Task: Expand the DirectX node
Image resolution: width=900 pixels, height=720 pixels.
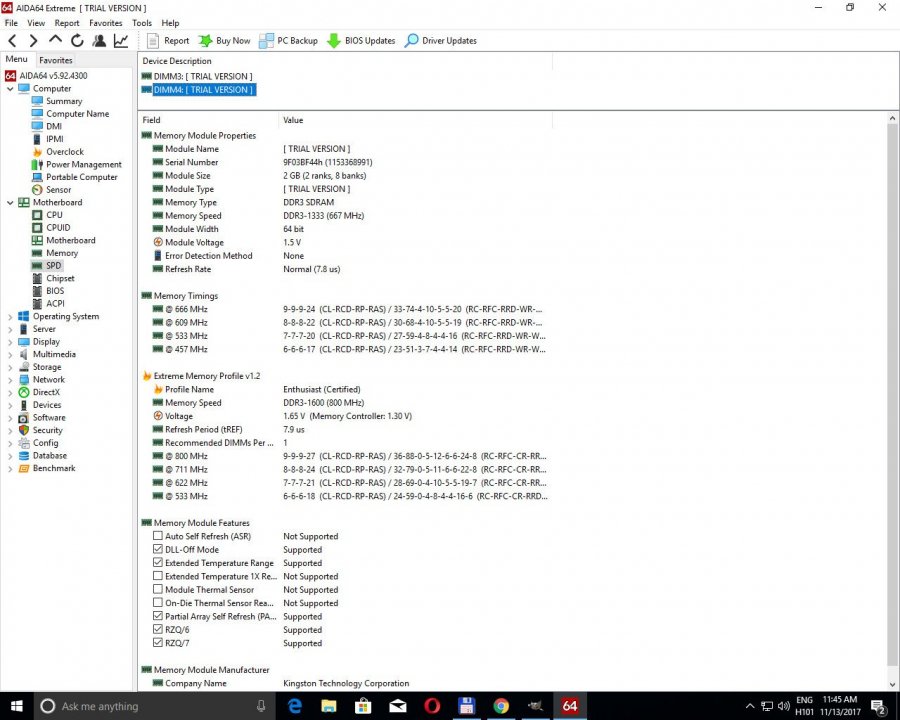Action: 10,392
